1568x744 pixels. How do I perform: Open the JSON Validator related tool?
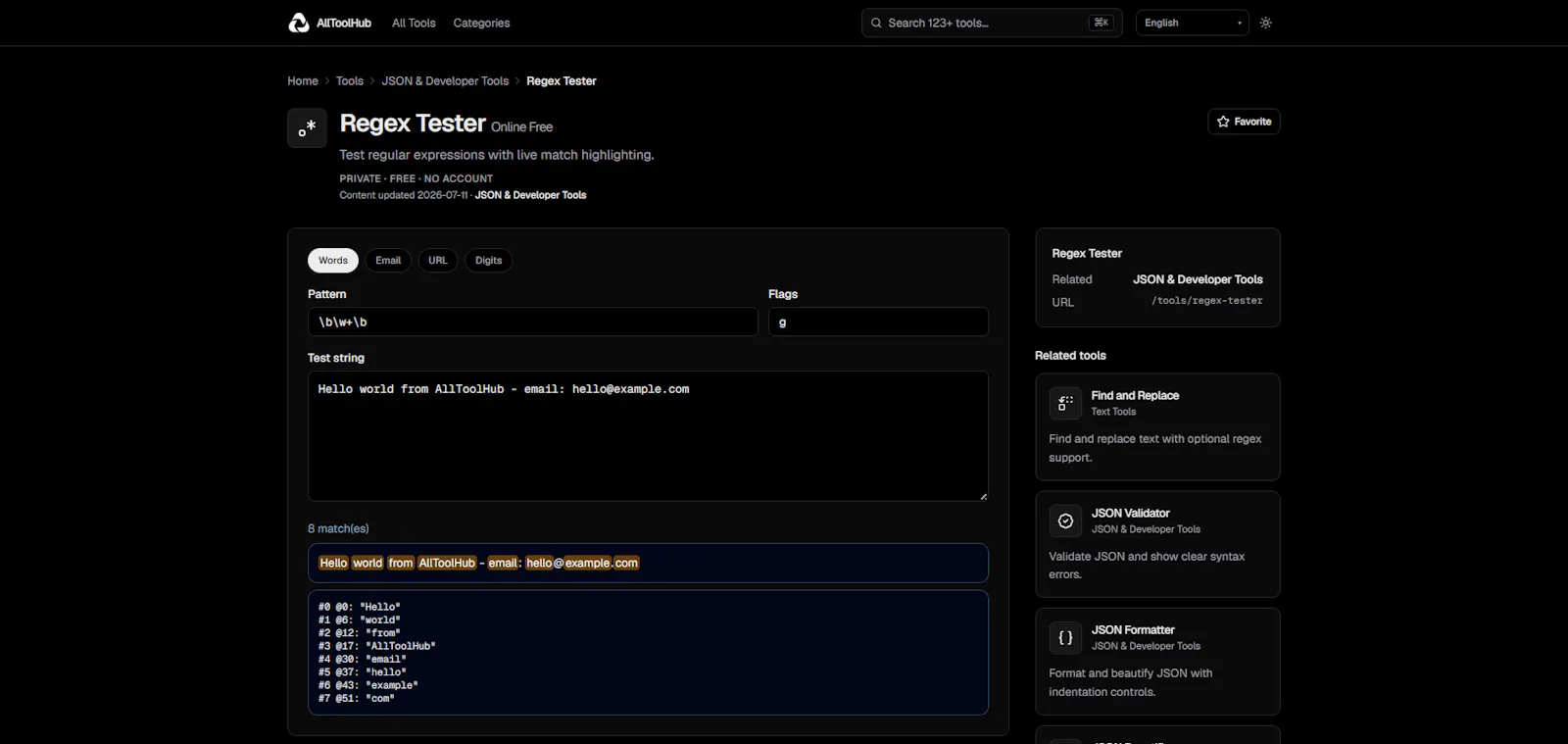(x=1157, y=544)
